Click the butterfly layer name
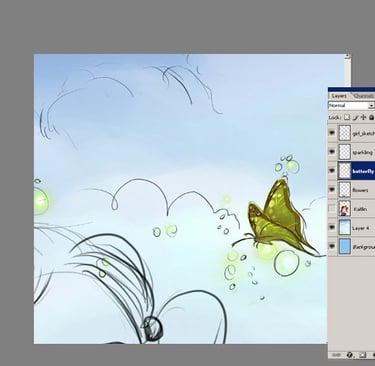375x366 pixels. (x=363, y=171)
